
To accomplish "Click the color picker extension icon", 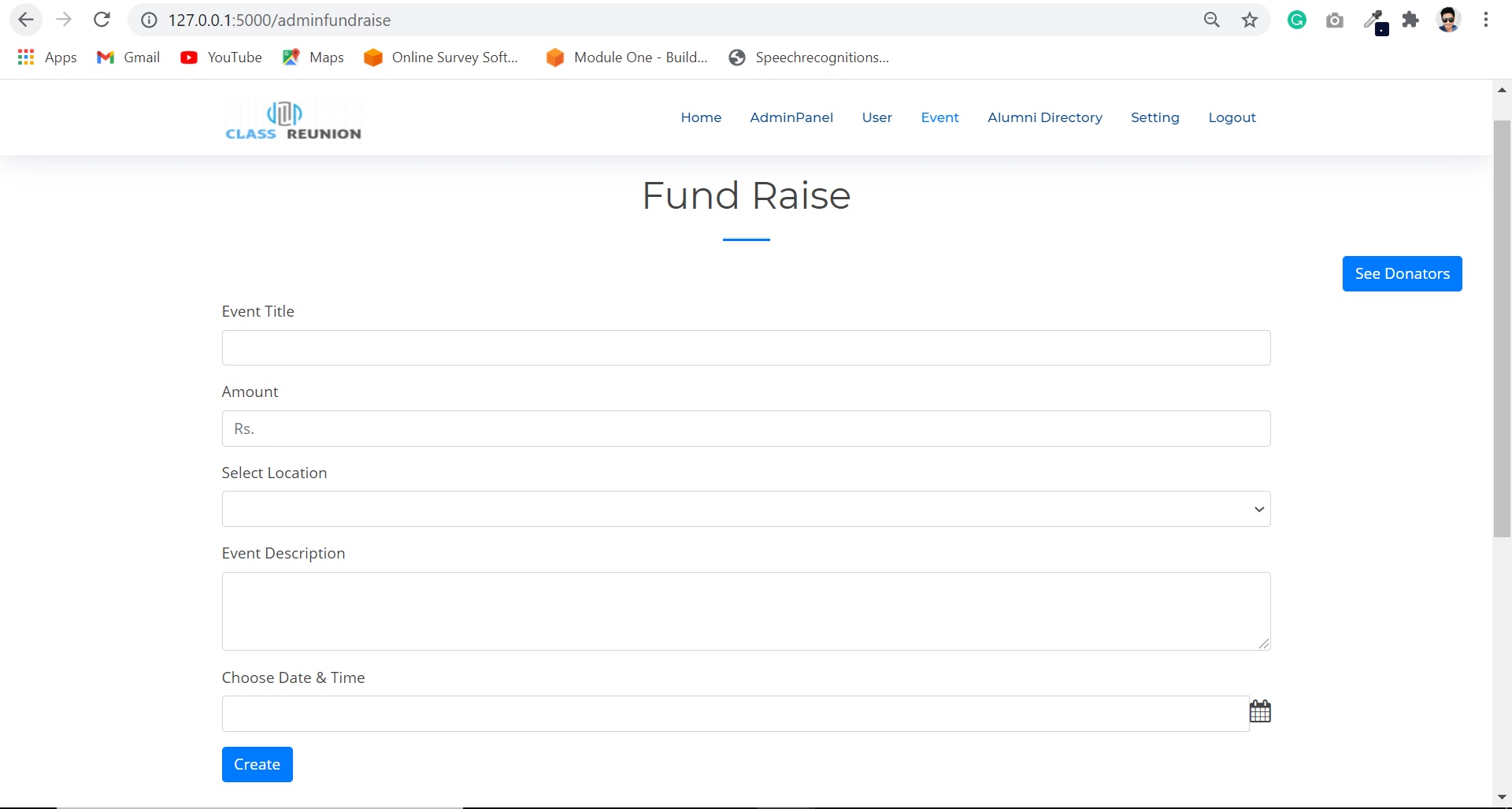I will point(1376,21).
